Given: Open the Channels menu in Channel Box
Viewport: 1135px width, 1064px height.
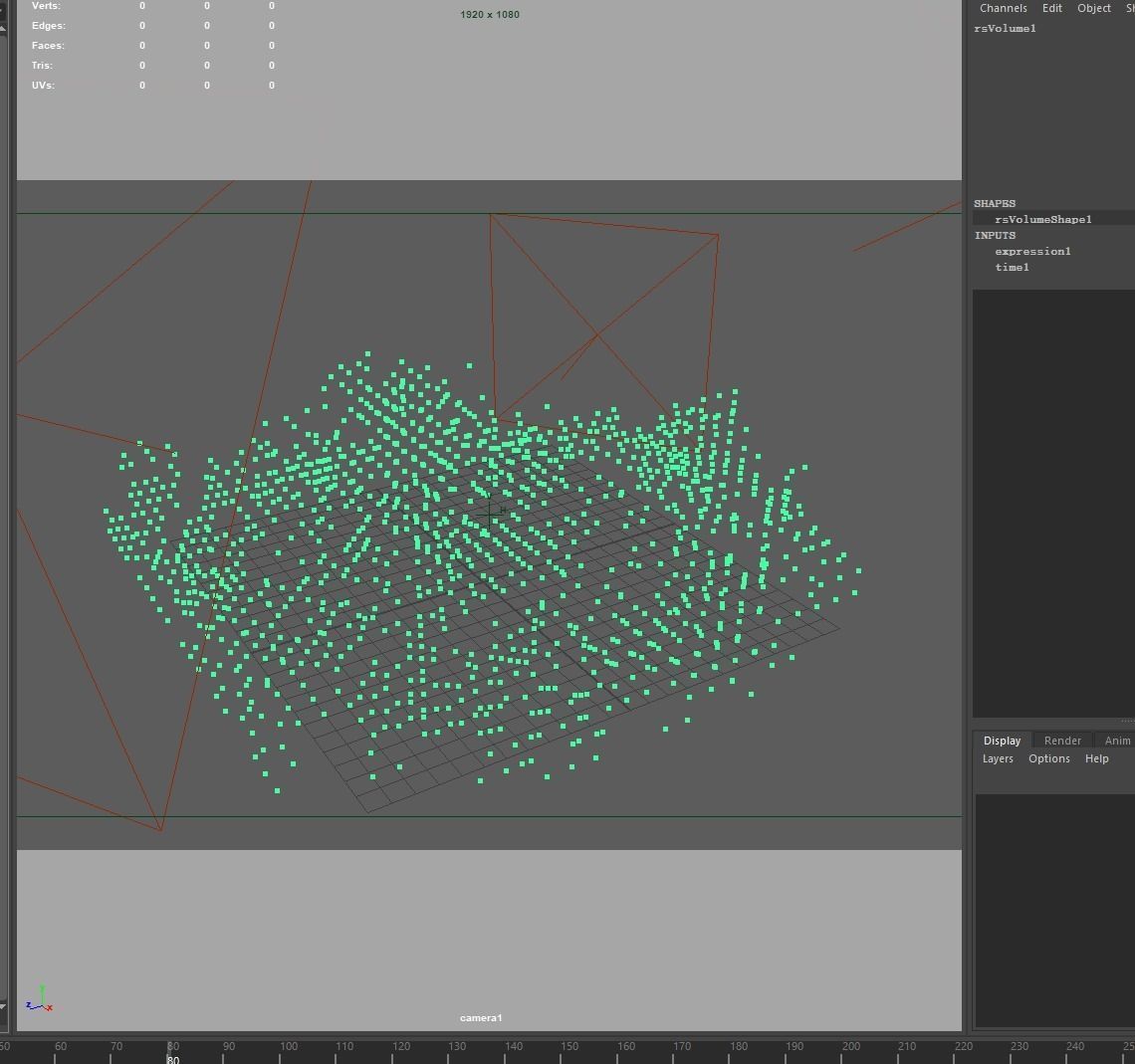Looking at the screenshot, I should 1003,8.
